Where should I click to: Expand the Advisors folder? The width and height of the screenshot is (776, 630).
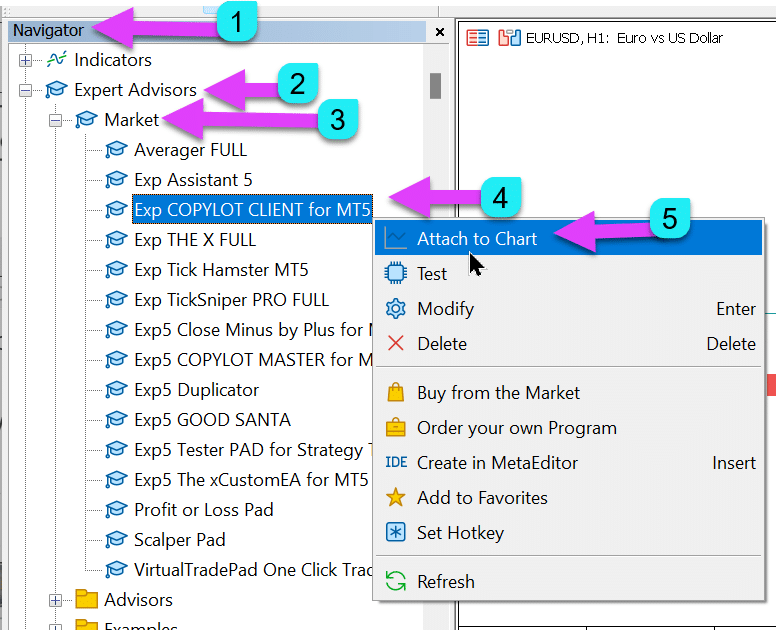pyautogui.click(x=55, y=600)
